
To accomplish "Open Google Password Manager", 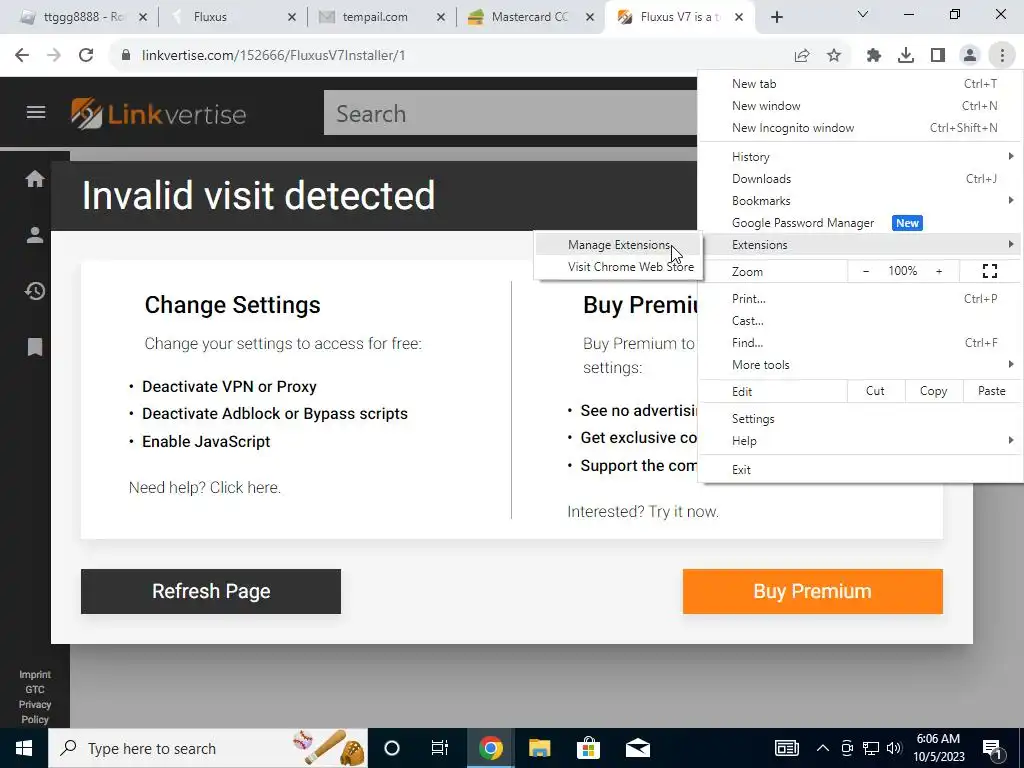I will click(x=861, y=223).
